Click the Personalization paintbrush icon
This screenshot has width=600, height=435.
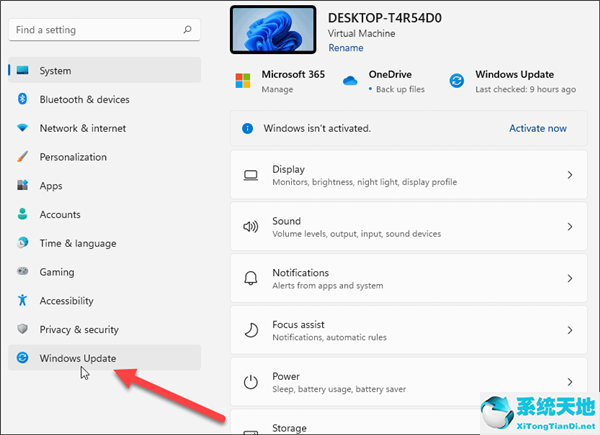tap(22, 157)
